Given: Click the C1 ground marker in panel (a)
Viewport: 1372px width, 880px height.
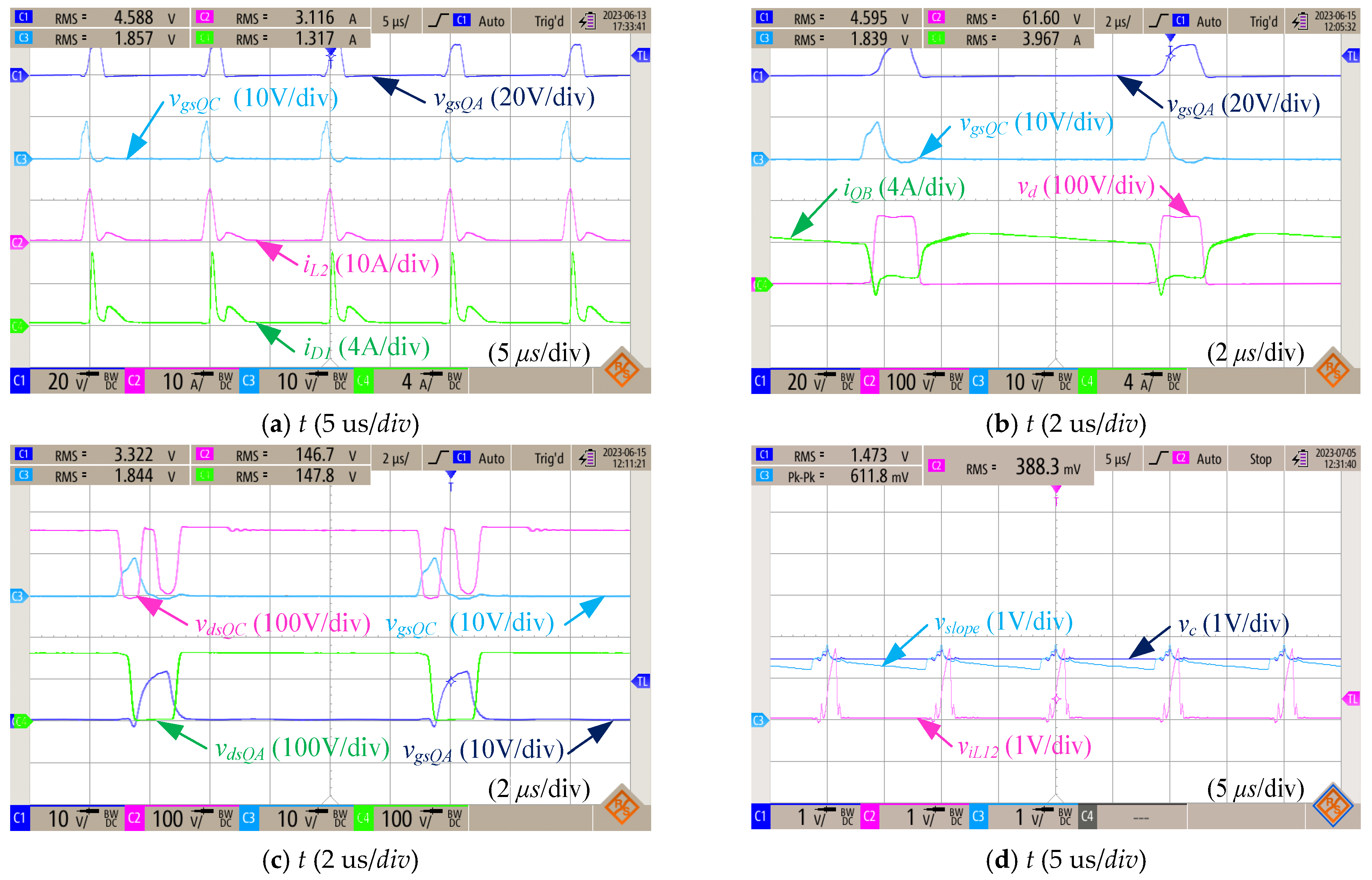Looking at the screenshot, I should point(18,75).
